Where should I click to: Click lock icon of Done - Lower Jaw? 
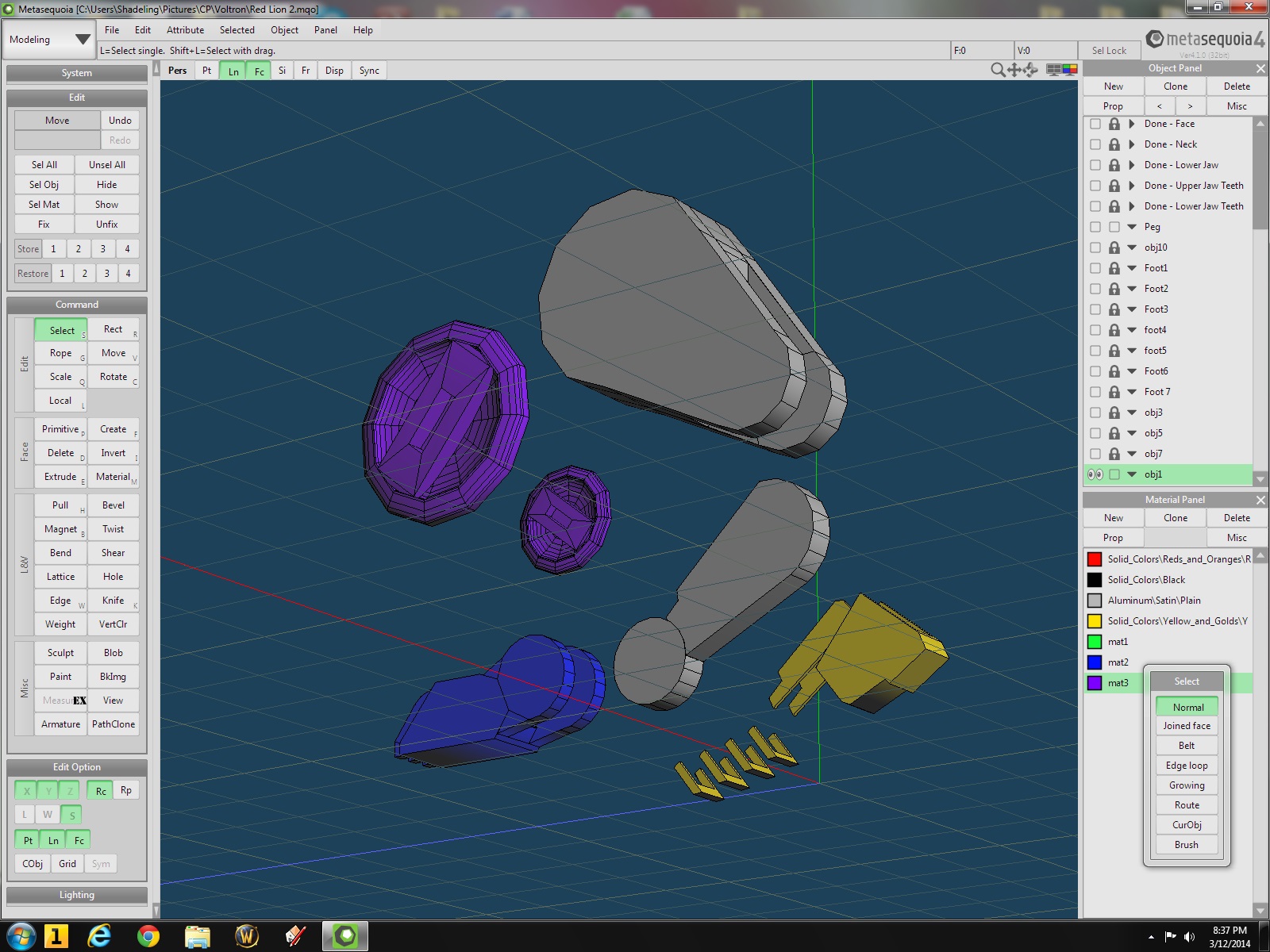click(1114, 165)
